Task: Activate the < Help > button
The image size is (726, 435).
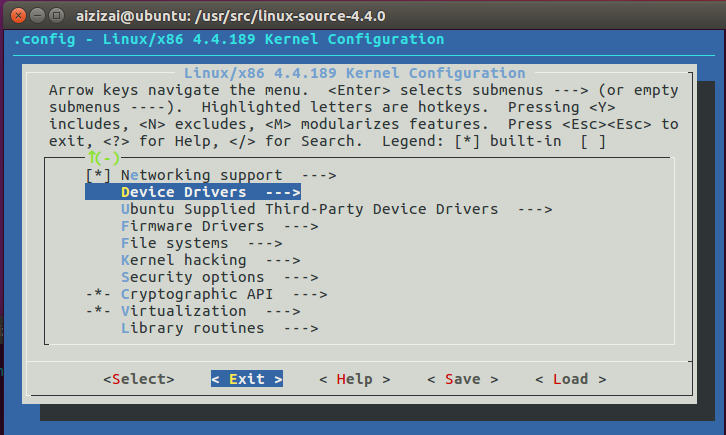Action: point(355,379)
